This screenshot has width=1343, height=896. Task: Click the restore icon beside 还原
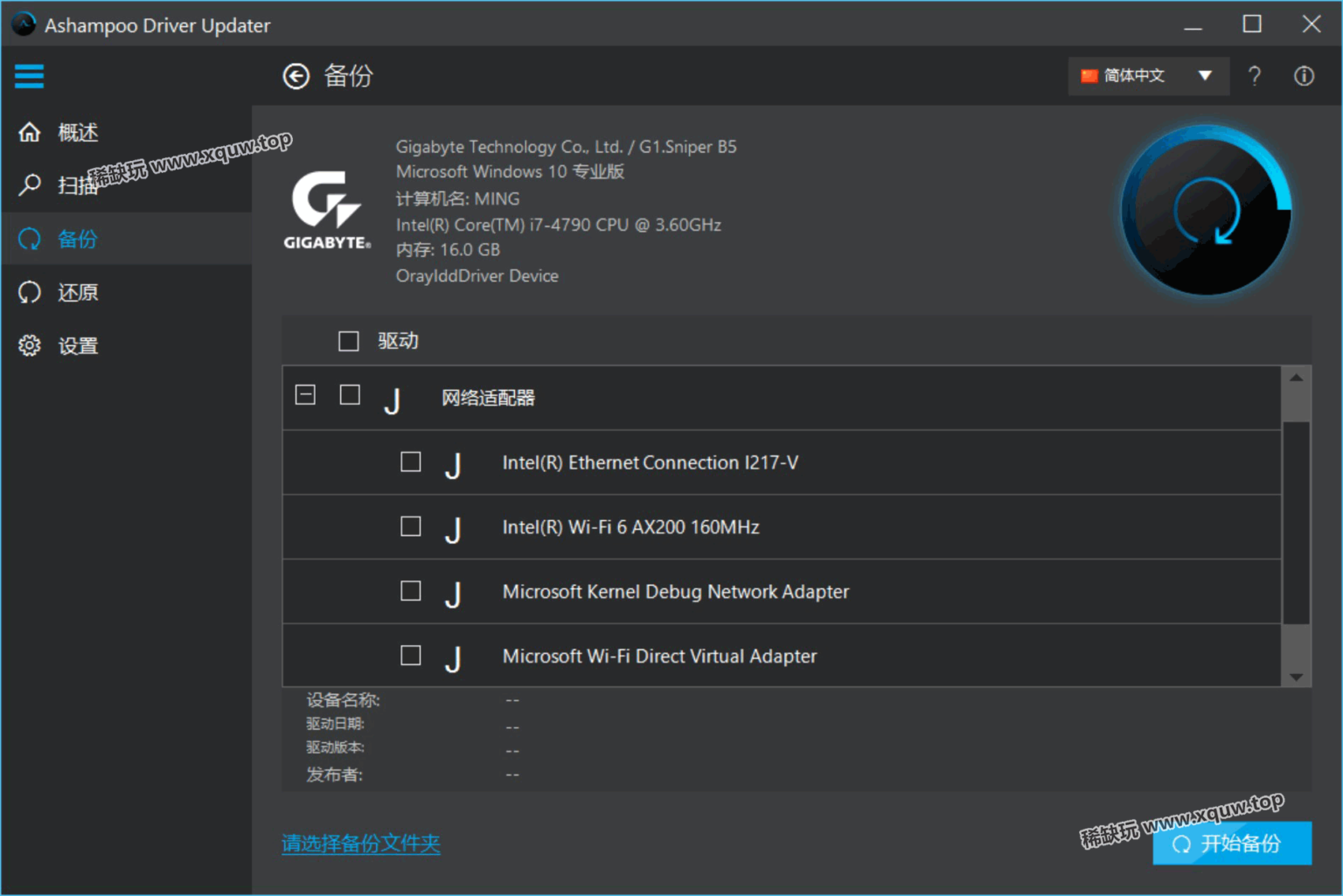pyautogui.click(x=30, y=292)
